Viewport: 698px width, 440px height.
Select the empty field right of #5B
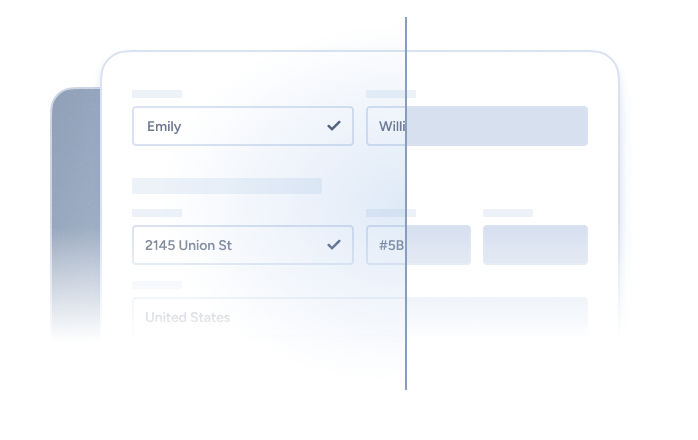(535, 244)
